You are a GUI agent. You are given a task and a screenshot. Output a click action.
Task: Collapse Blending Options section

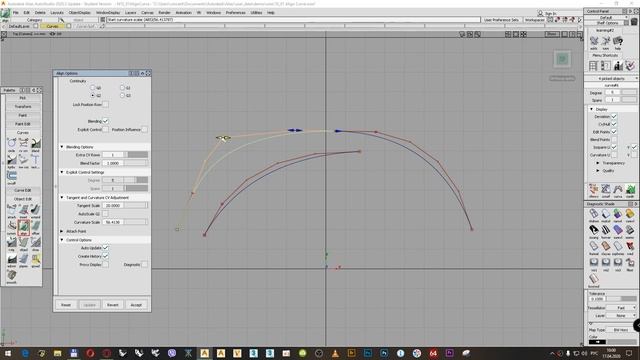tap(62, 147)
